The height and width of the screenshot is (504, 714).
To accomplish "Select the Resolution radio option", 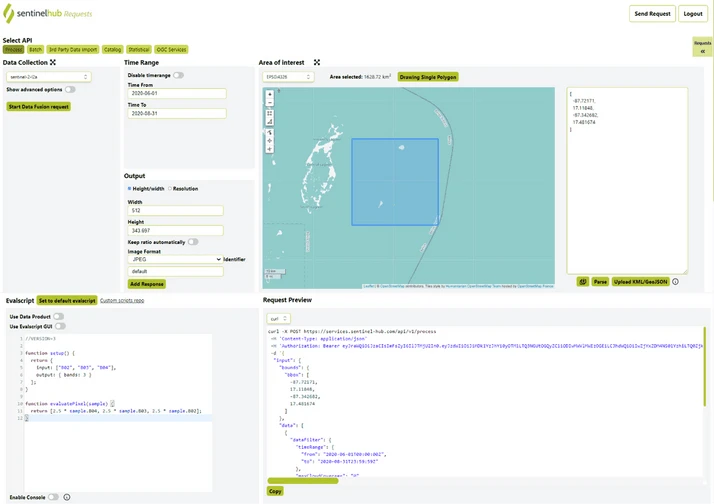I will tap(170, 188).
